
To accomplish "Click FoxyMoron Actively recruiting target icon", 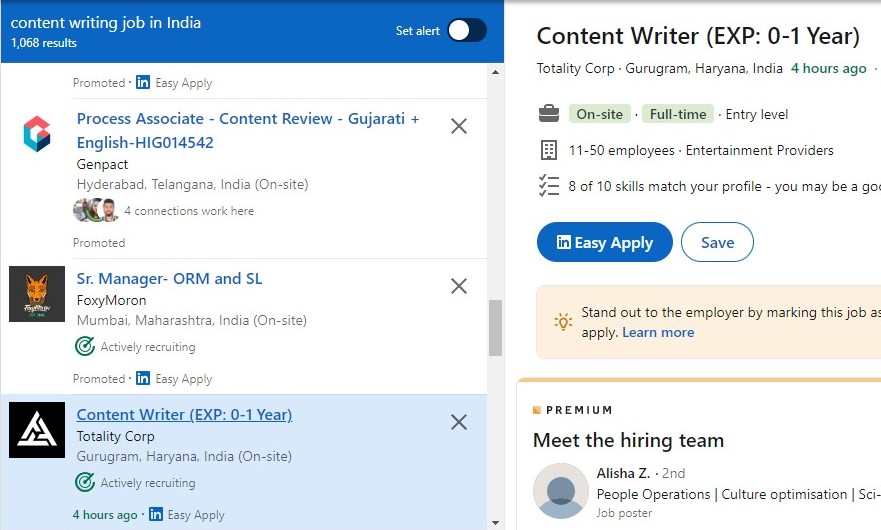I will tap(85, 346).
